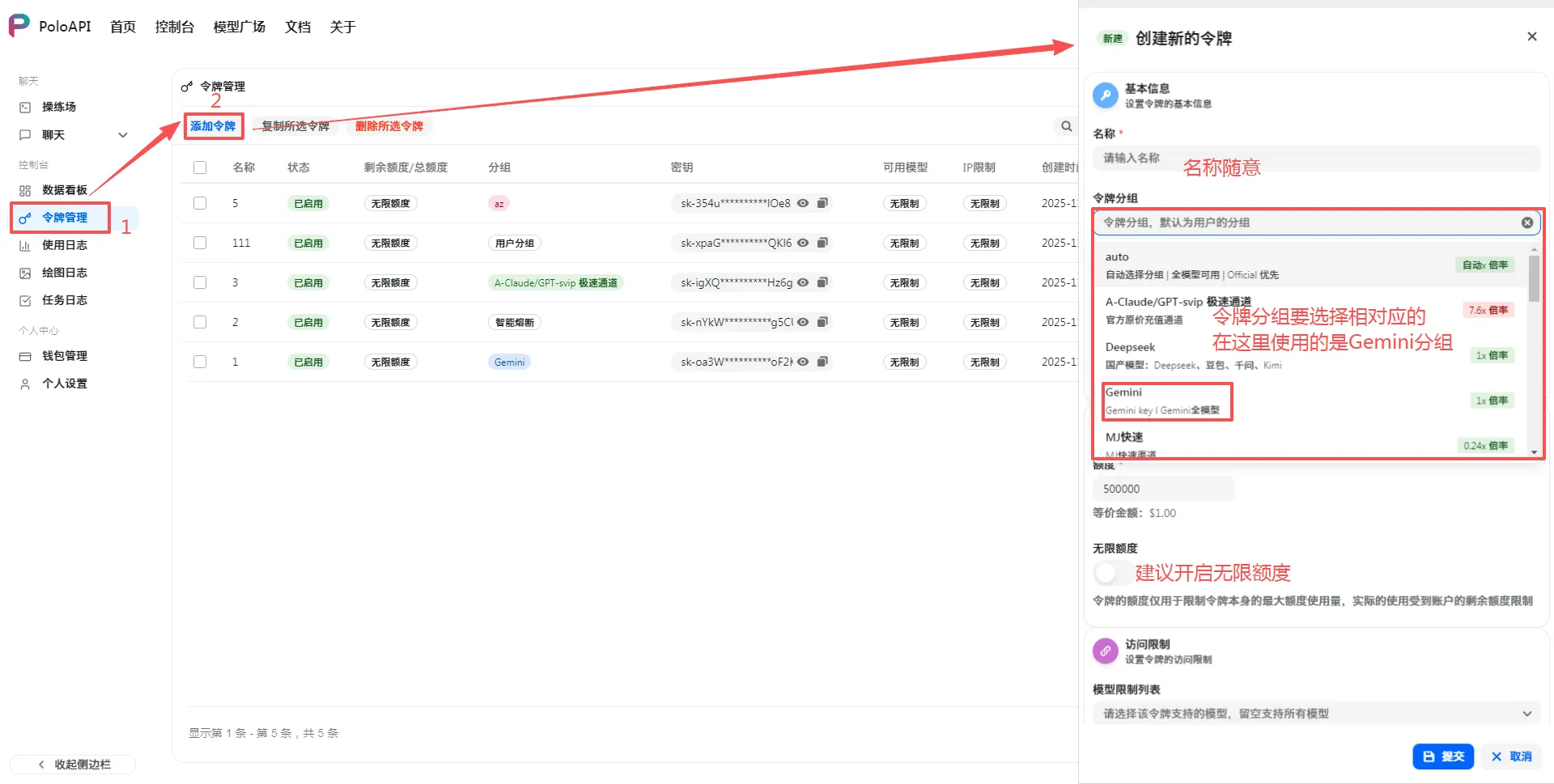The width and height of the screenshot is (1554, 784).
Task: Check the row for token named 111
Action: tap(200, 243)
